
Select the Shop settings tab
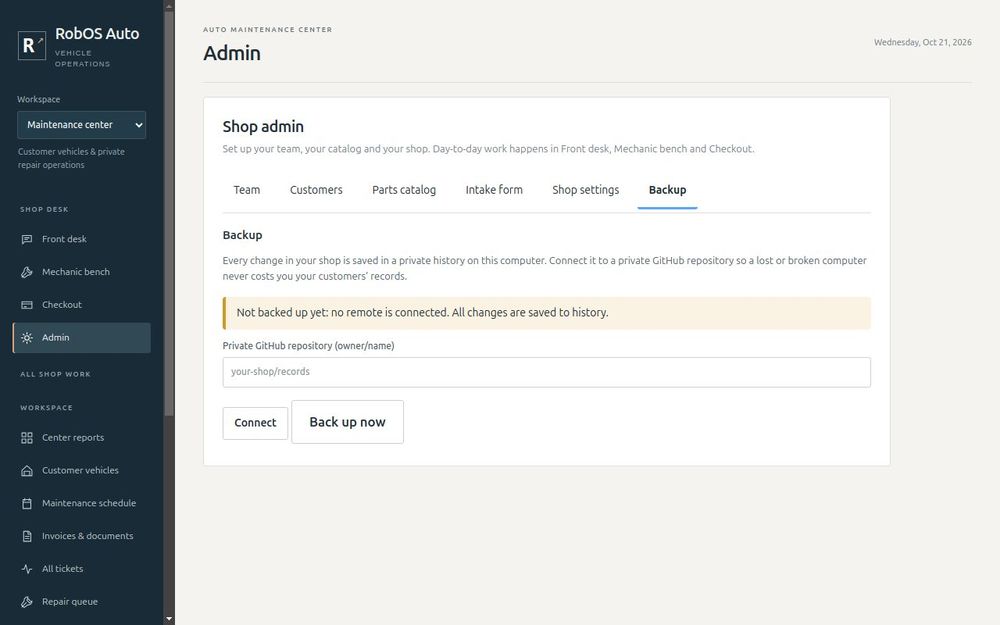(x=585, y=190)
